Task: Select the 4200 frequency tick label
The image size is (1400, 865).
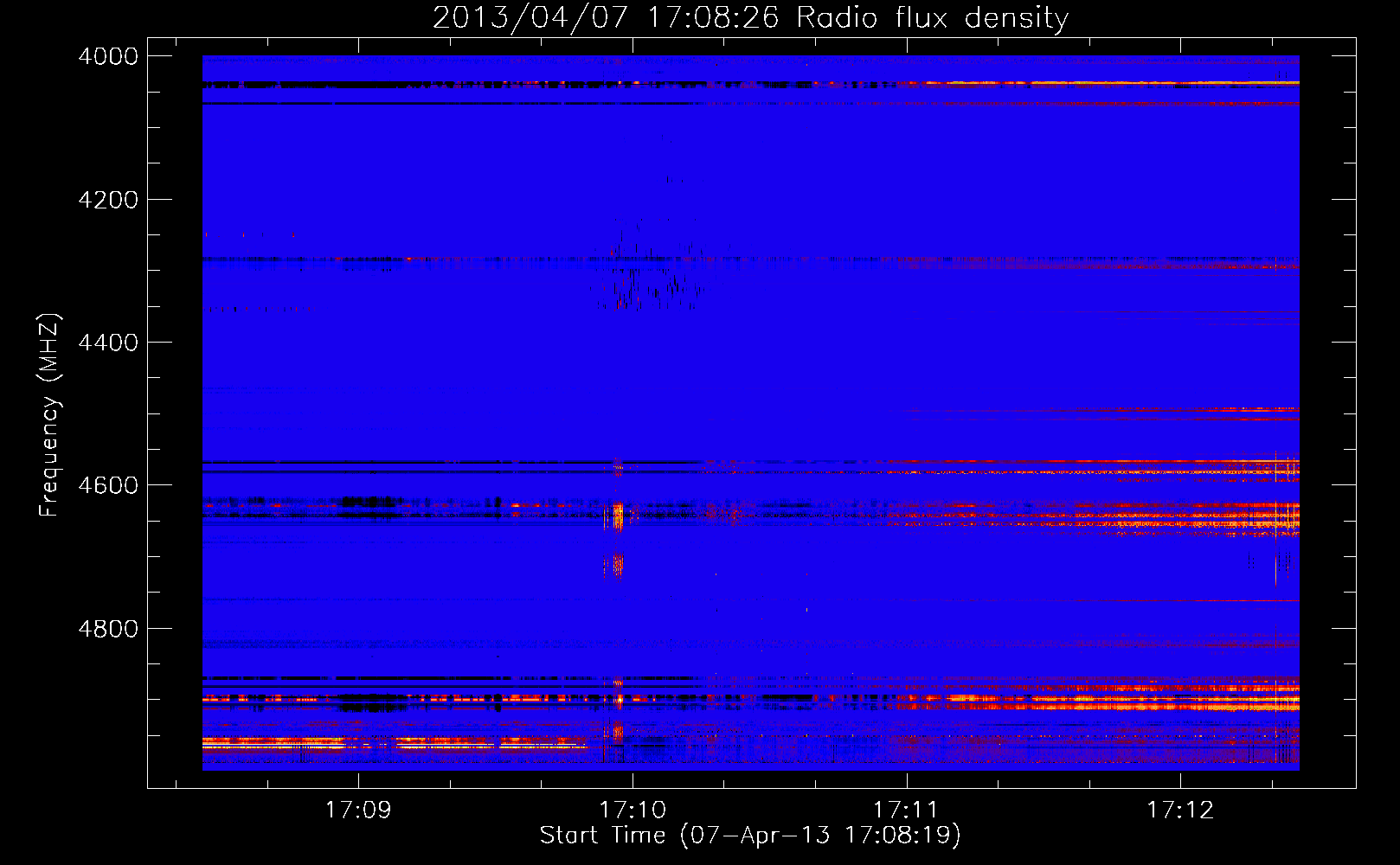Action: [108, 200]
